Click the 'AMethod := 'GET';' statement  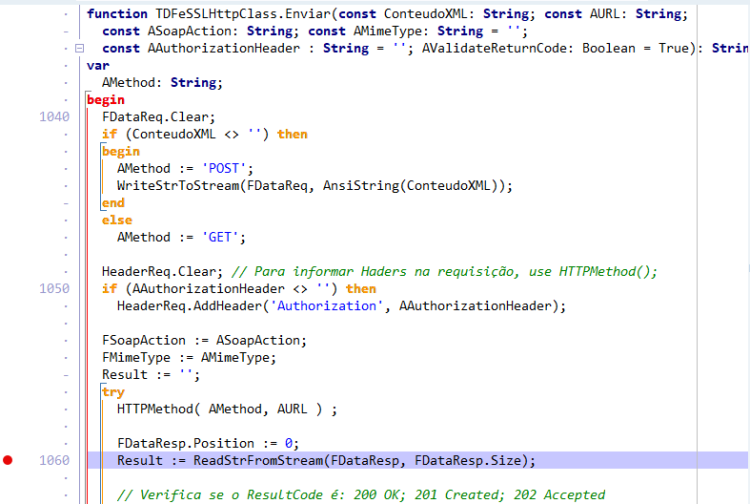181,237
